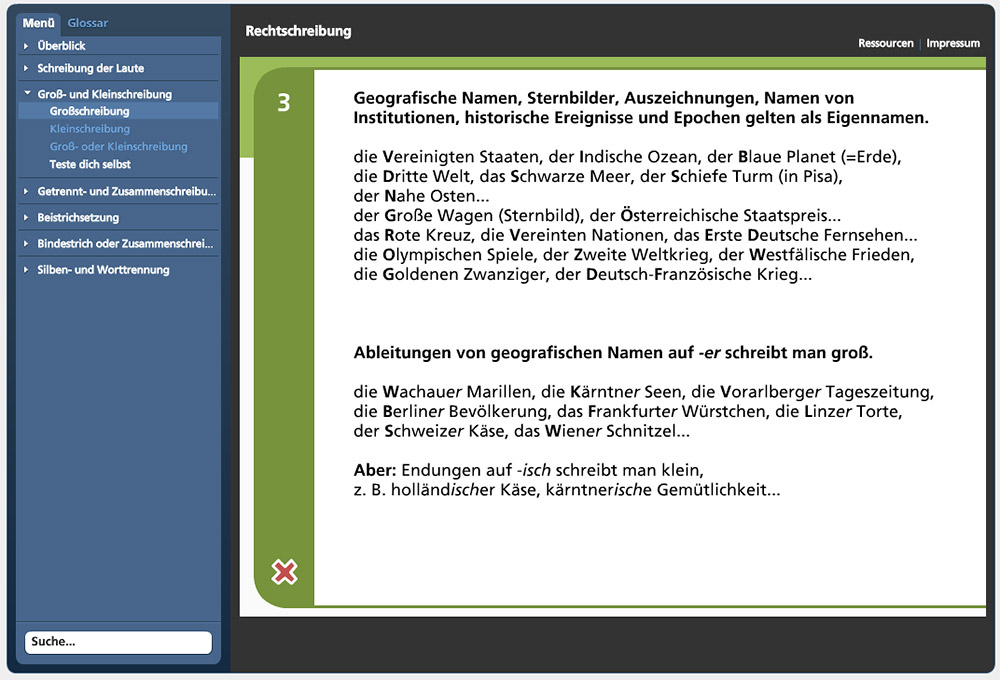Click the line starting 'der Schweizer Käse'
The width and height of the screenshot is (1000, 680).
(x=522, y=431)
